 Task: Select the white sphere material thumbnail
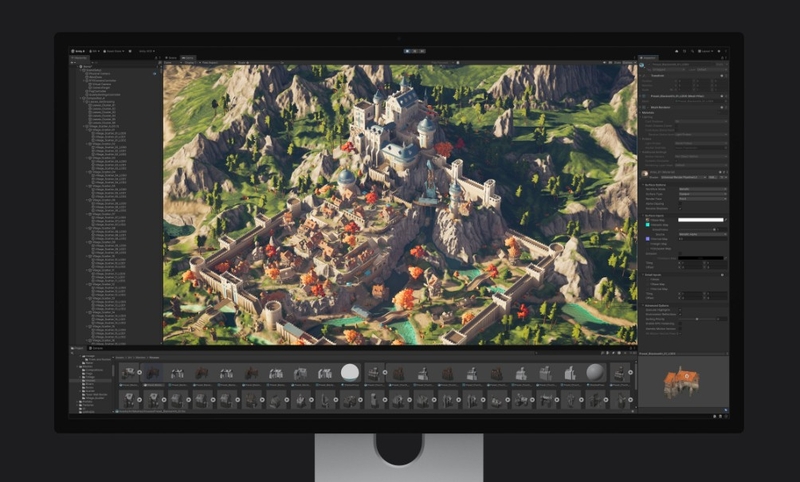click(350, 372)
